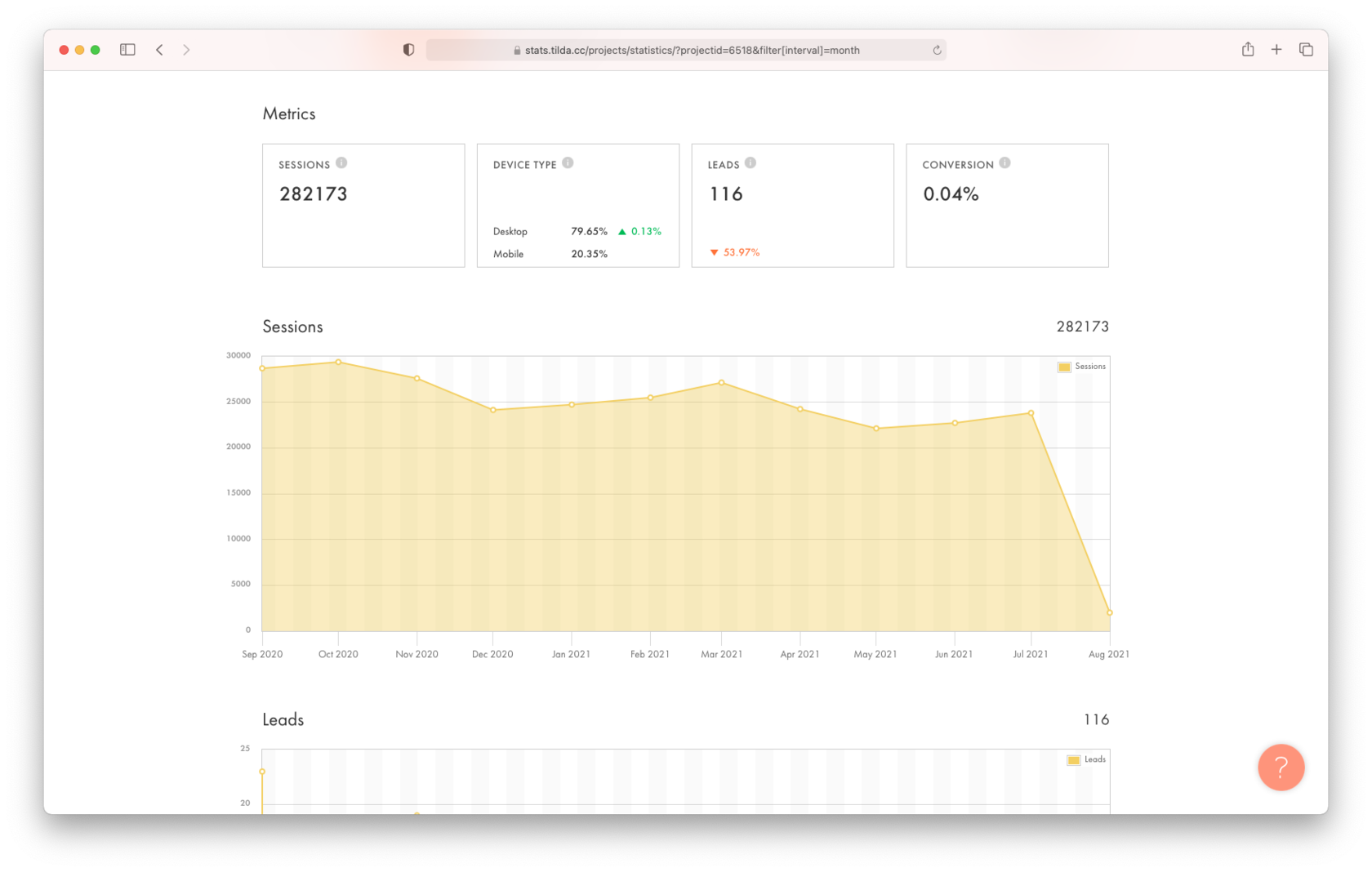
Task: Click the Conversion info icon
Action: coord(1004,163)
